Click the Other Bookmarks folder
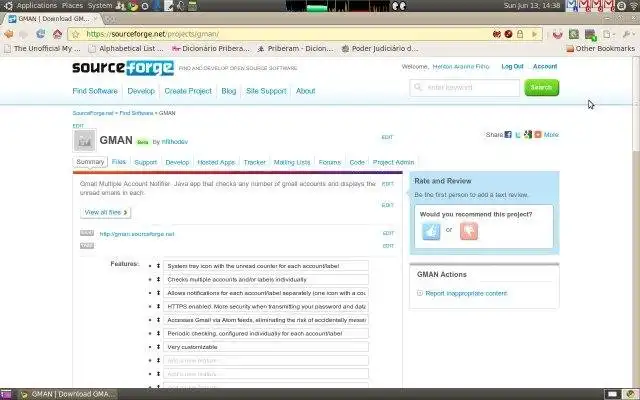 coord(600,49)
